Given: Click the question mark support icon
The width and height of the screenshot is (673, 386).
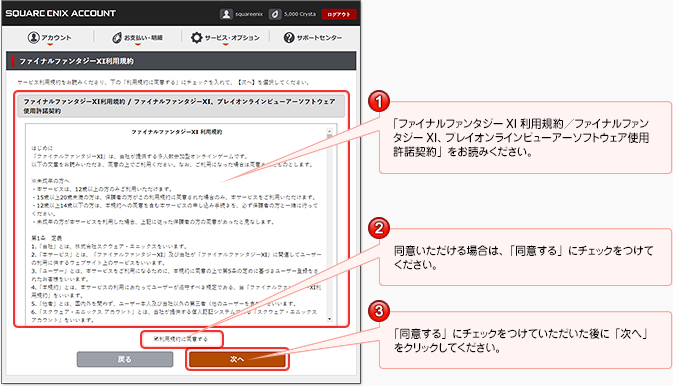Looking at the screenshot, I should 289,37.
